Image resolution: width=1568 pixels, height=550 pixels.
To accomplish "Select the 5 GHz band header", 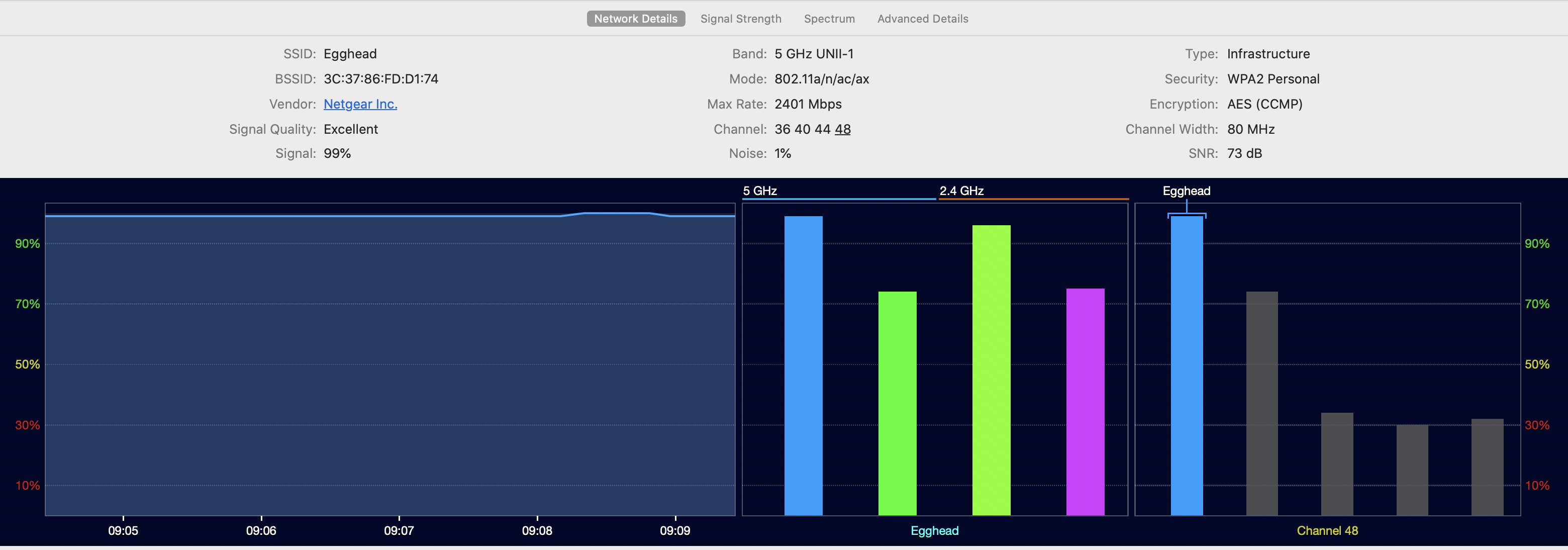I will coord(760,191).
